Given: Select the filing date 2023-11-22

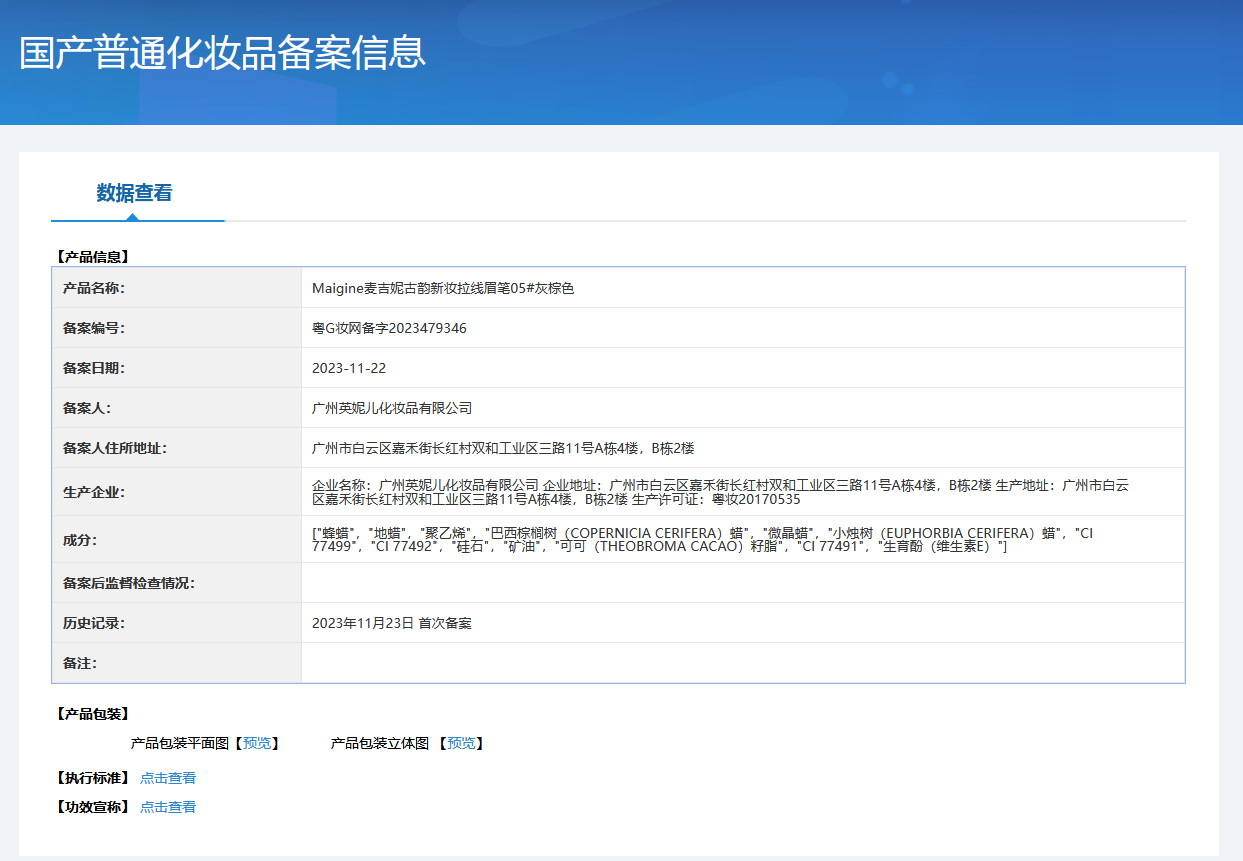Looking at the screenshot, I should (349, 368).
